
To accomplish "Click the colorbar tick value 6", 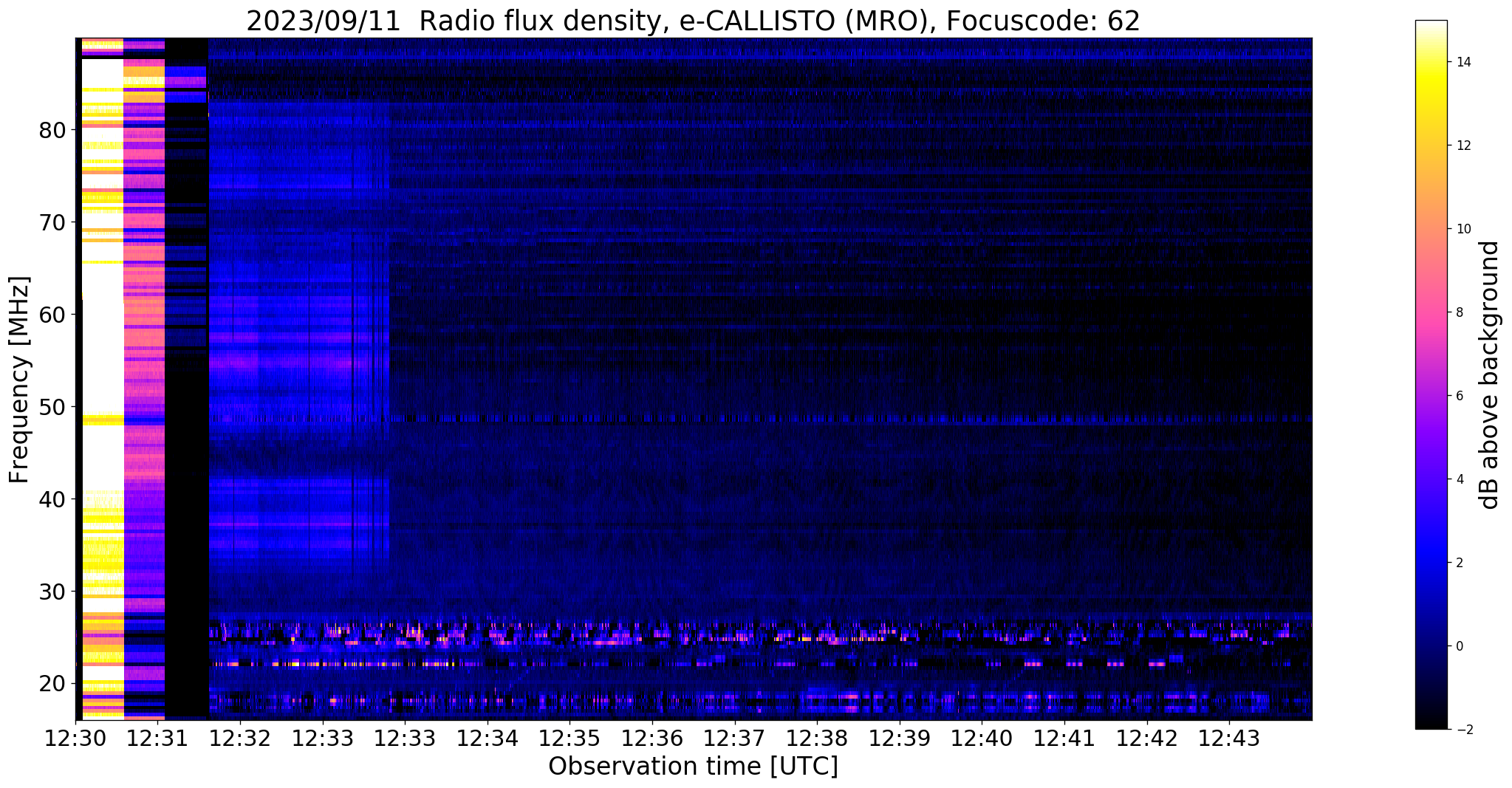I will click(x=1459, y=396).
